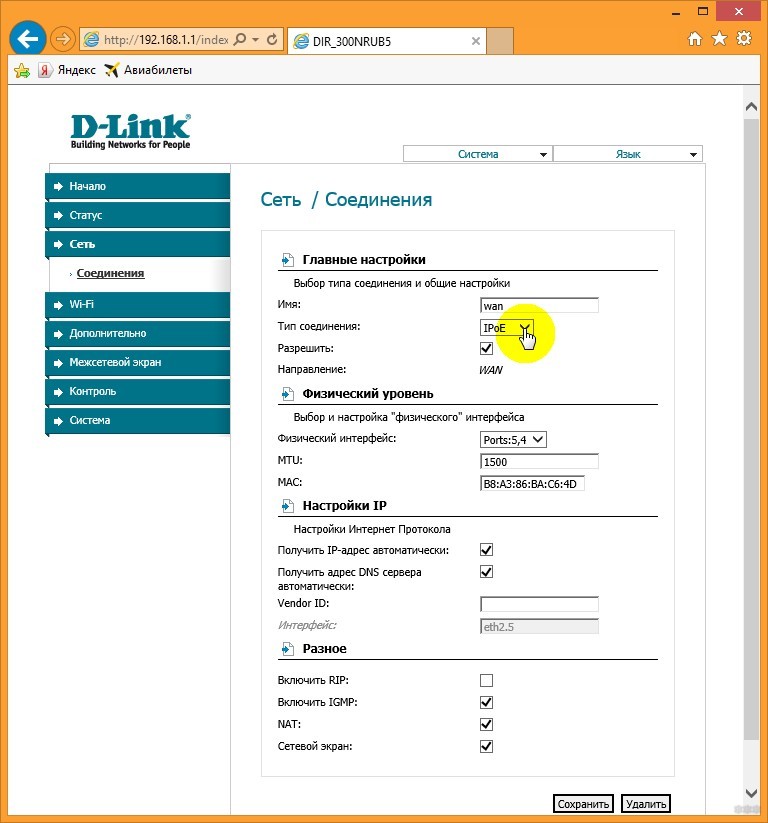Viewport: 768px width, 823px height.
Task: Click the vertical scrollbar thumb
Action: (751, 430)
